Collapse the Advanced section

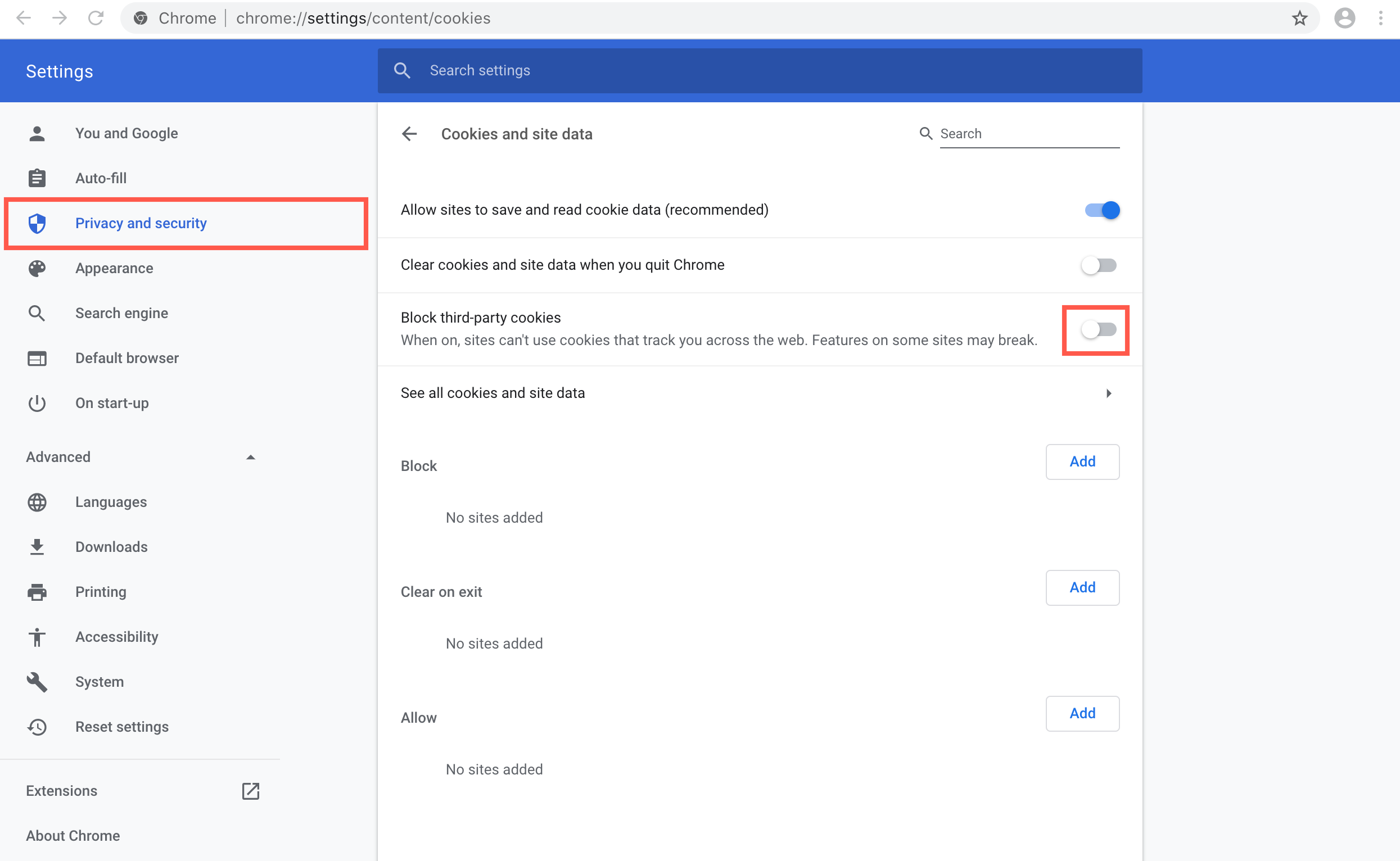251,456
